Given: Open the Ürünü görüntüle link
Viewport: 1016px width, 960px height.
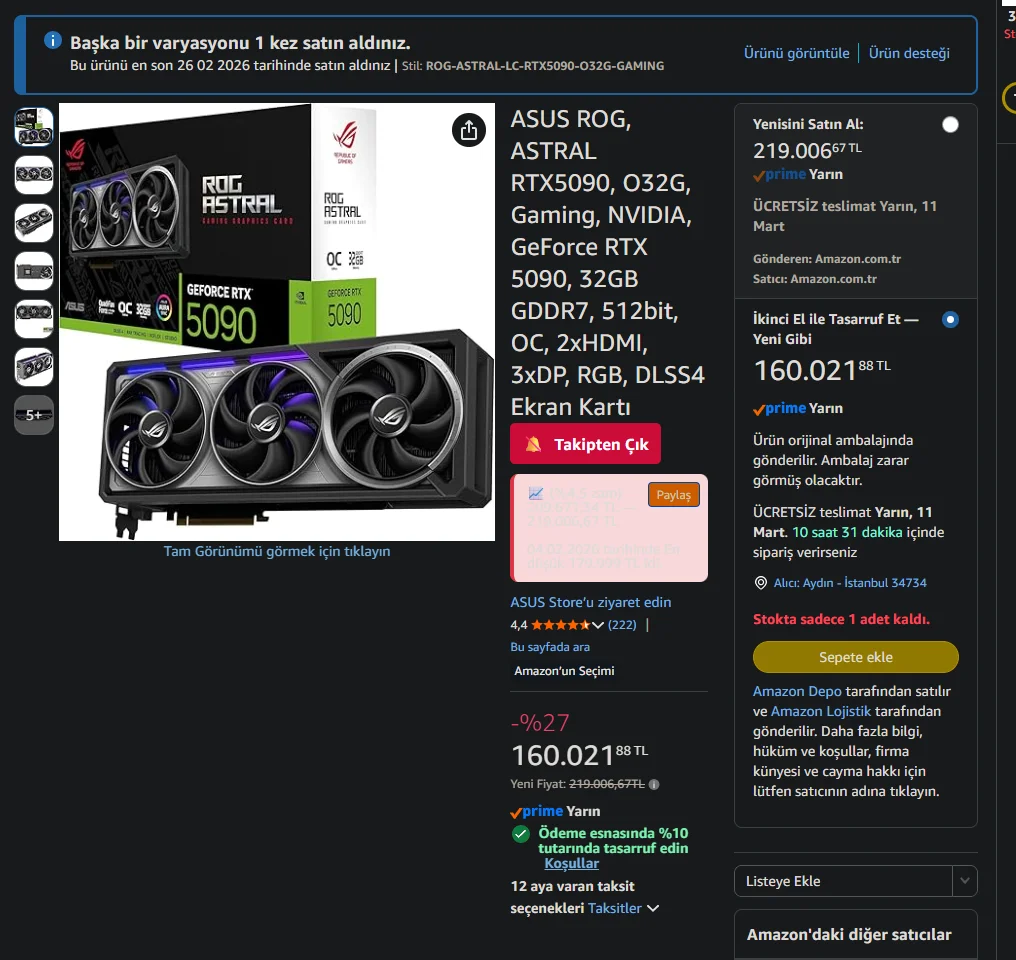Looking at the screenshot, I should (796, 53).
